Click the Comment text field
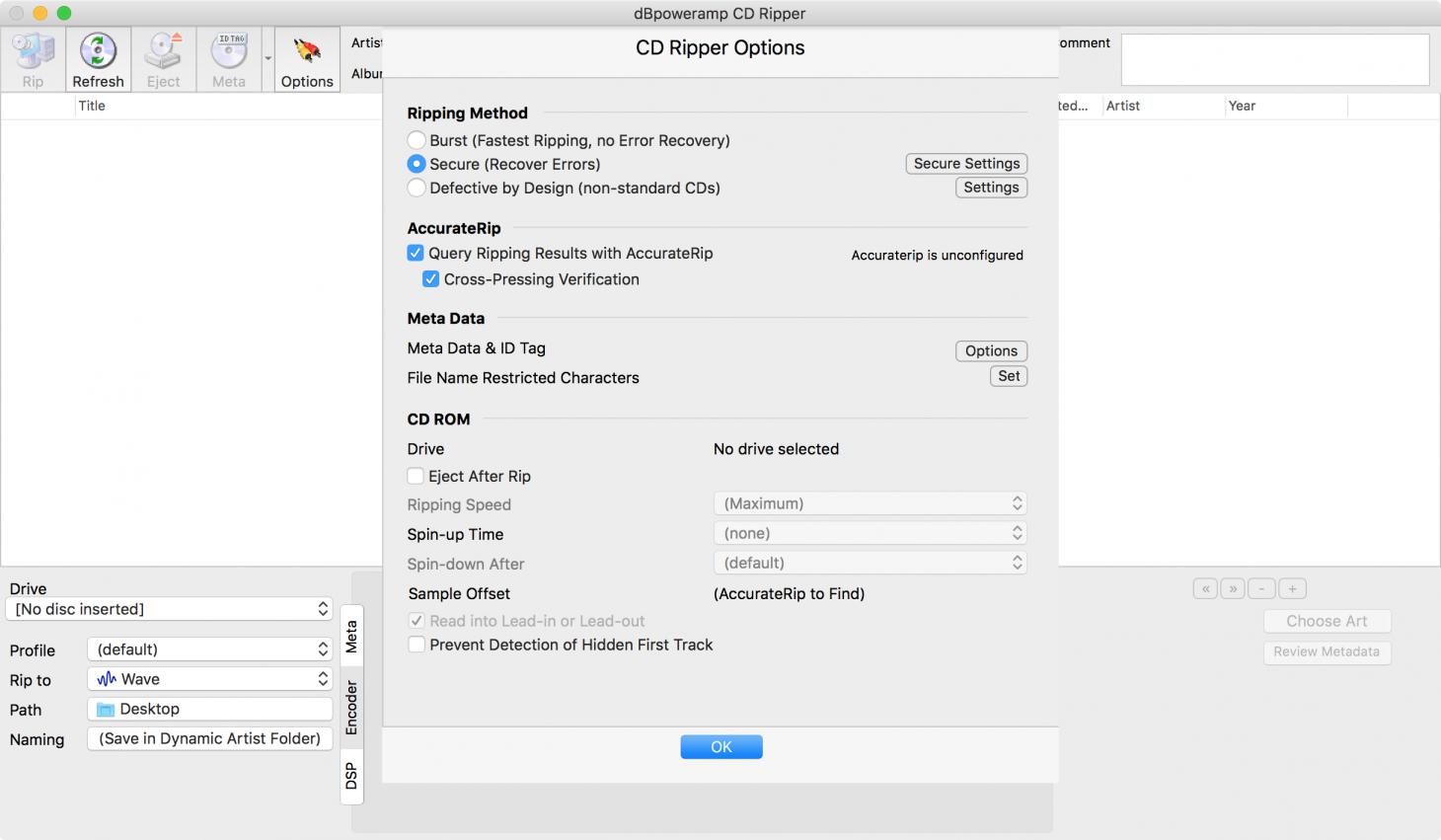The image size is (1441, 840). pos(1274,60)
